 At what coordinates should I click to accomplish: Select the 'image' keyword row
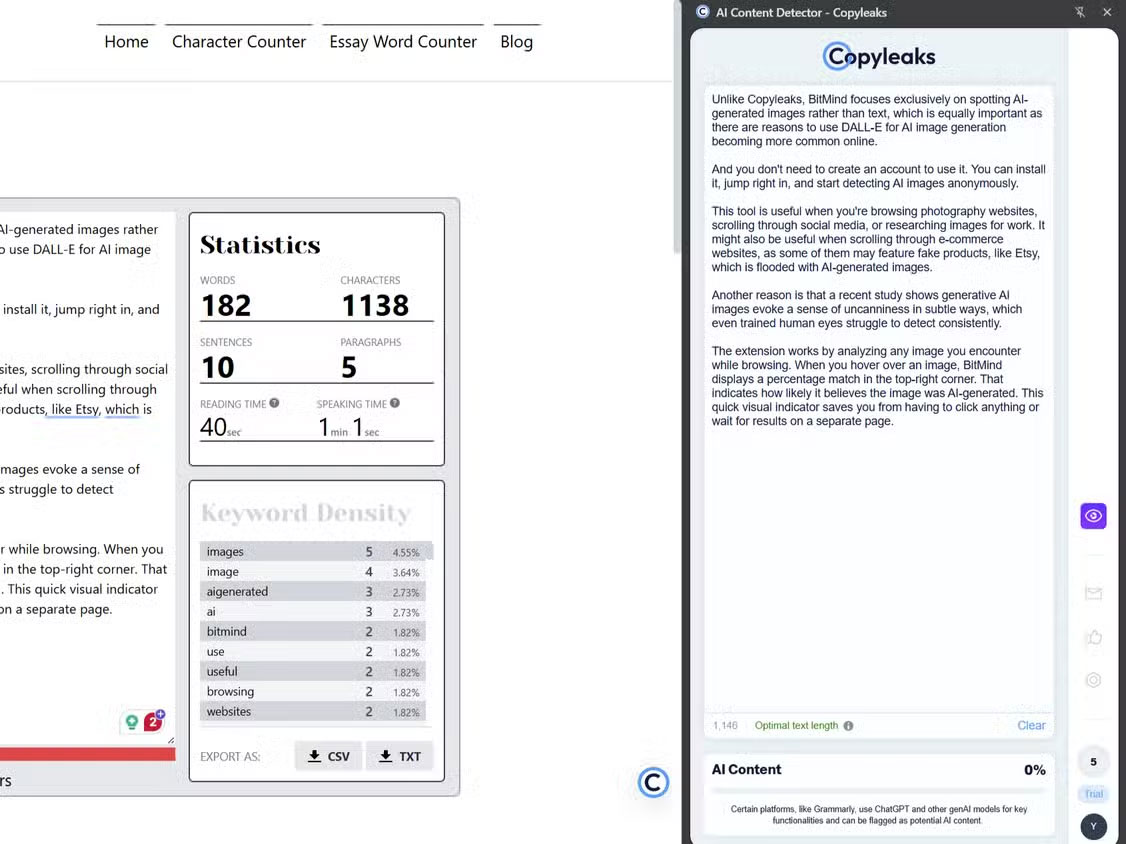(313, 572)
